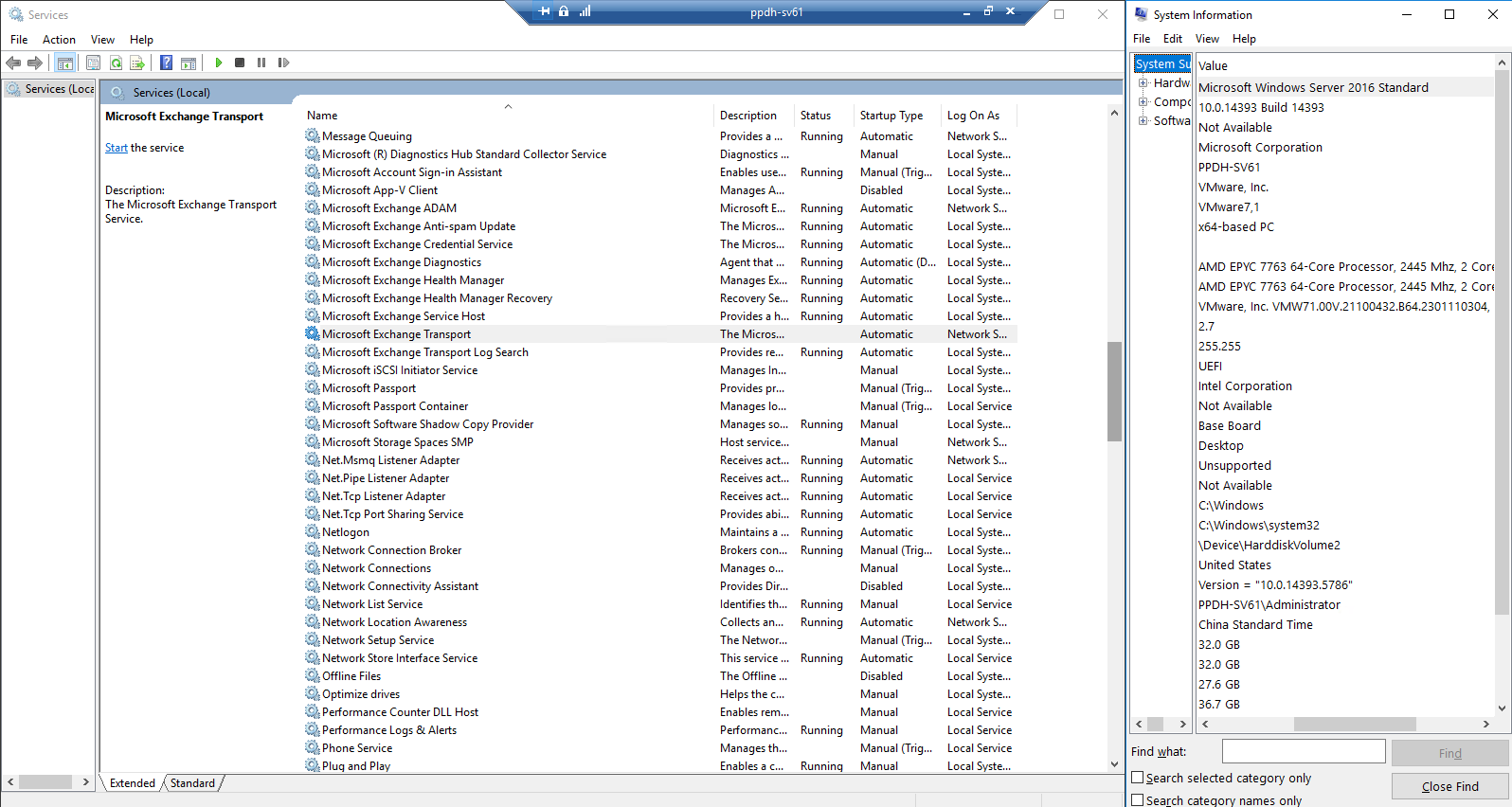
Task: Select Network Location Awareness service
Action: [659, 622]
